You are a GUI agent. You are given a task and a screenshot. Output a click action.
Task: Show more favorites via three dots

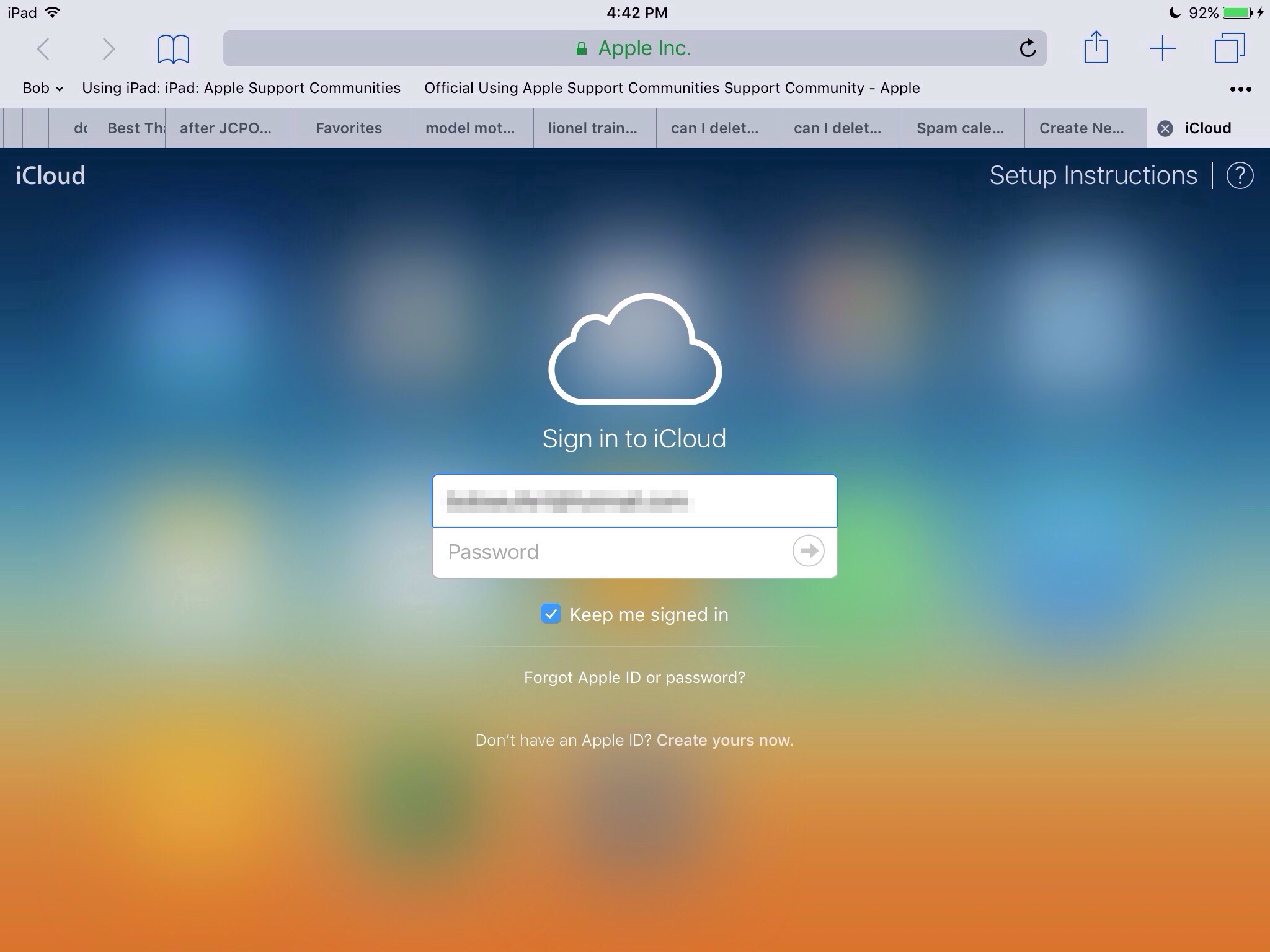[x=1240, y=89]
